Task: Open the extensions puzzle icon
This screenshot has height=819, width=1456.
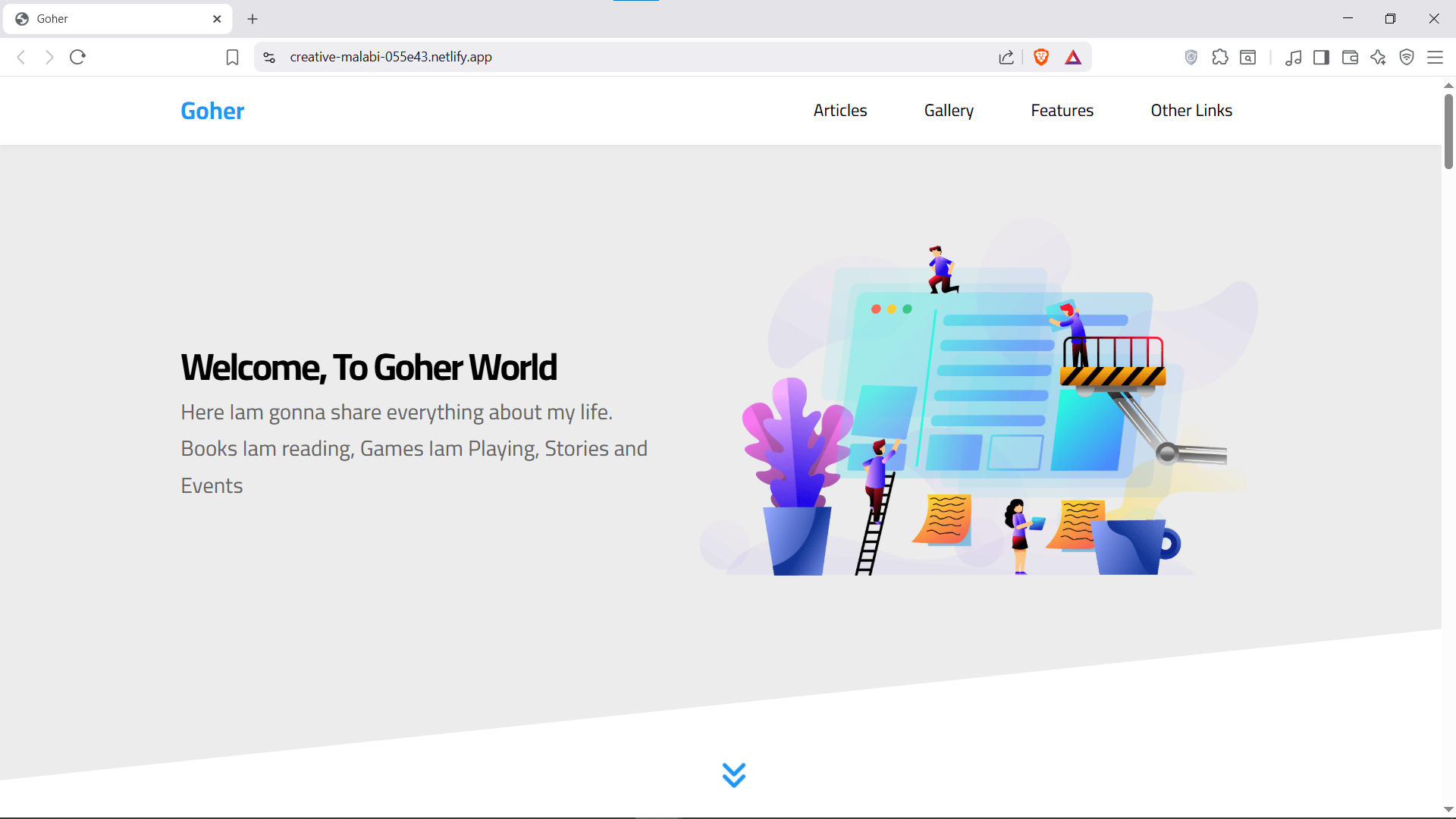Action: (x=1220, y=57)
